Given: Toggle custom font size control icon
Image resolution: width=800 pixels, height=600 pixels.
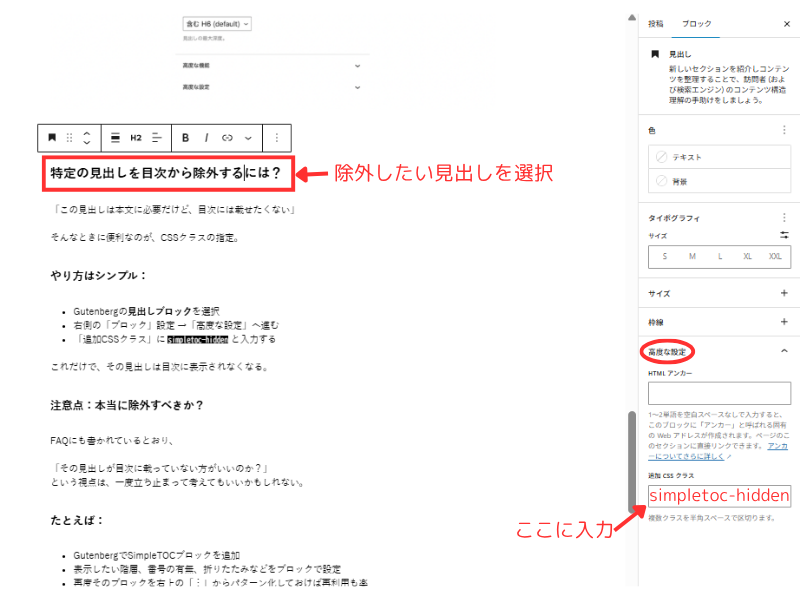Looking at the screenshot, I should pos(784,235).
